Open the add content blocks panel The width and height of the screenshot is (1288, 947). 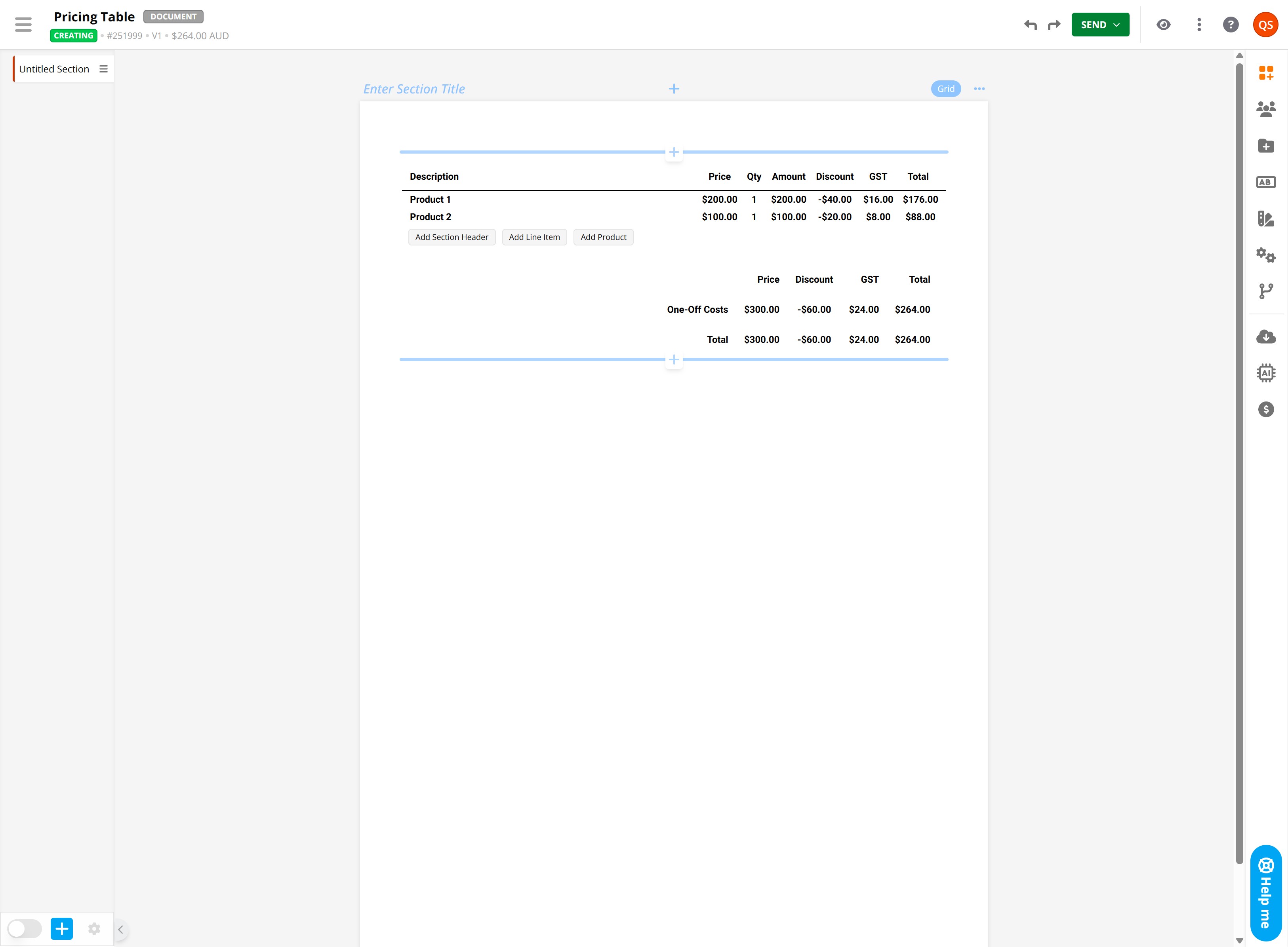pos(1266,73)
